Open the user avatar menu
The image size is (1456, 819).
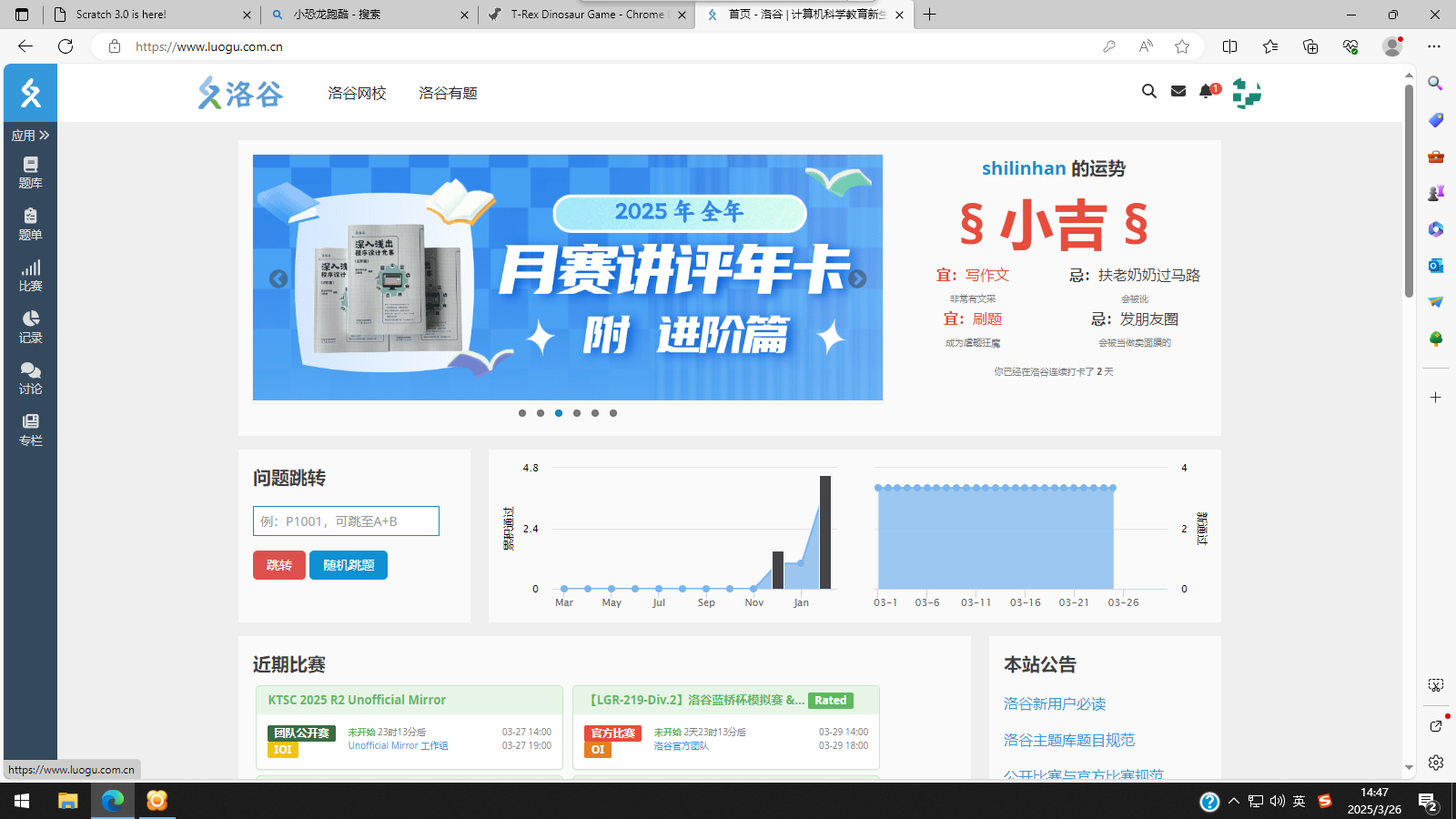pos(1246,93)
